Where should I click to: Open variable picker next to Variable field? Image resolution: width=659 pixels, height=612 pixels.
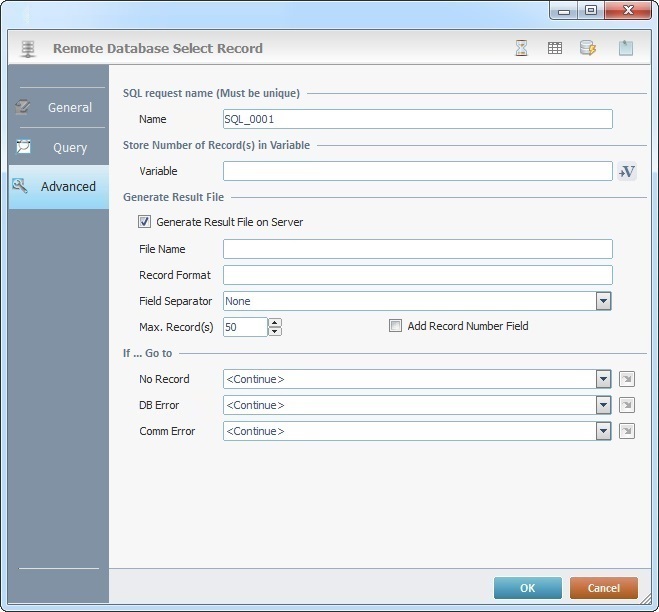(627, 172)
